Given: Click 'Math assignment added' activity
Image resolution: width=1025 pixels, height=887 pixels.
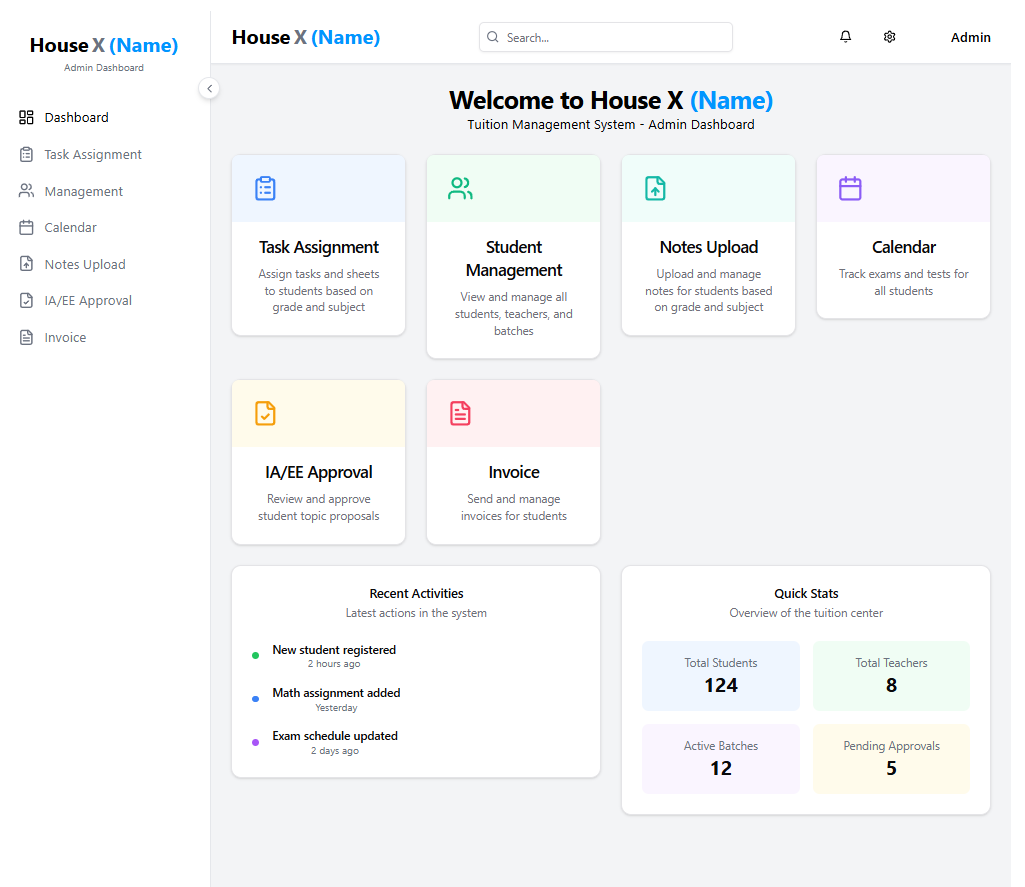Looking at the screenshot, I should [x=336, y=693].
